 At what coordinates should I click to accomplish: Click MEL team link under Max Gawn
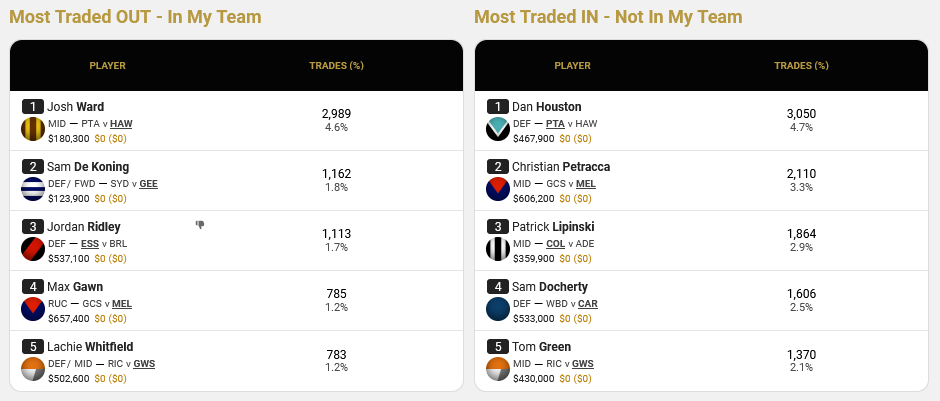[122, 304]
